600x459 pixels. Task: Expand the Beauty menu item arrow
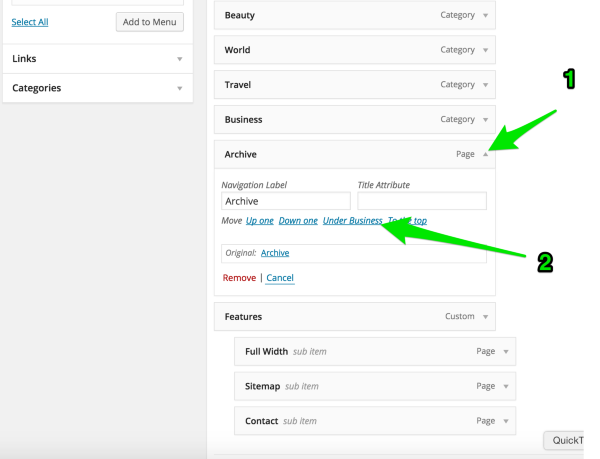coord(485,16)
